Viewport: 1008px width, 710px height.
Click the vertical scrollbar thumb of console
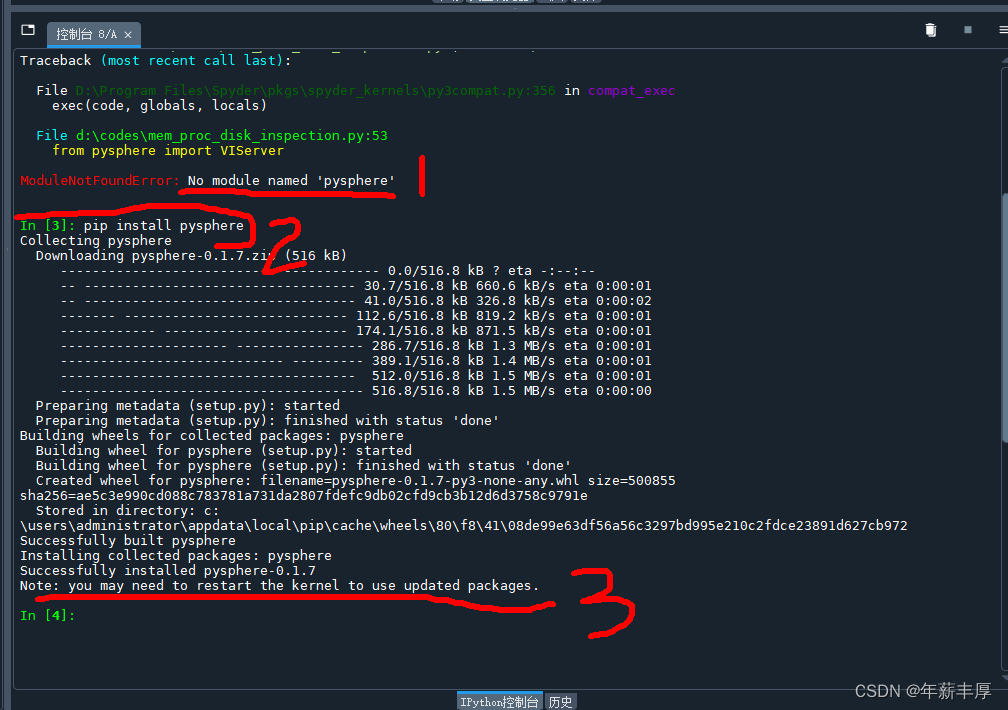pos(1004,318)
